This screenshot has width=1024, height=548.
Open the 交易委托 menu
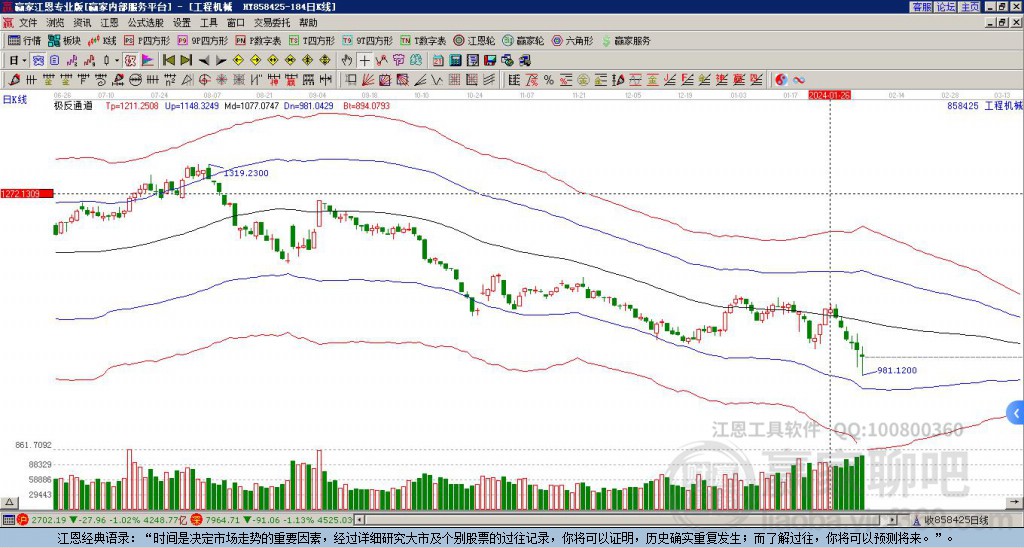click(x=271, y=23)
